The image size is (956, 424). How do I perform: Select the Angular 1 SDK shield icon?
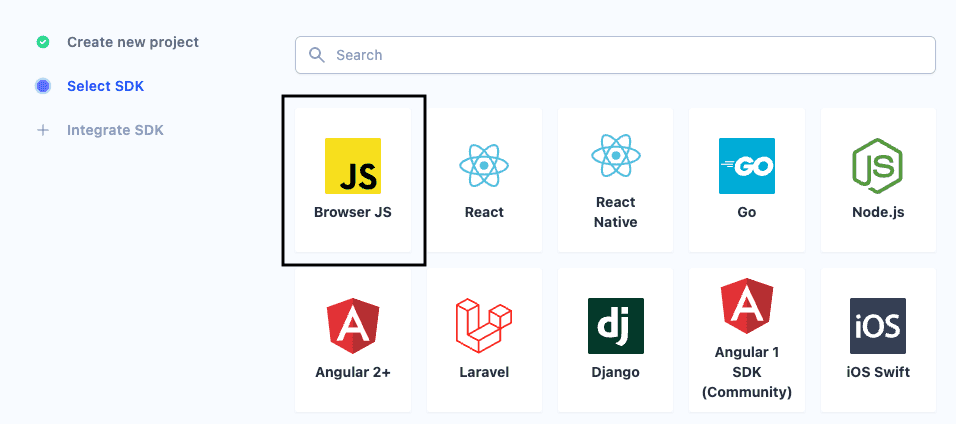click(x=746, y=308)
